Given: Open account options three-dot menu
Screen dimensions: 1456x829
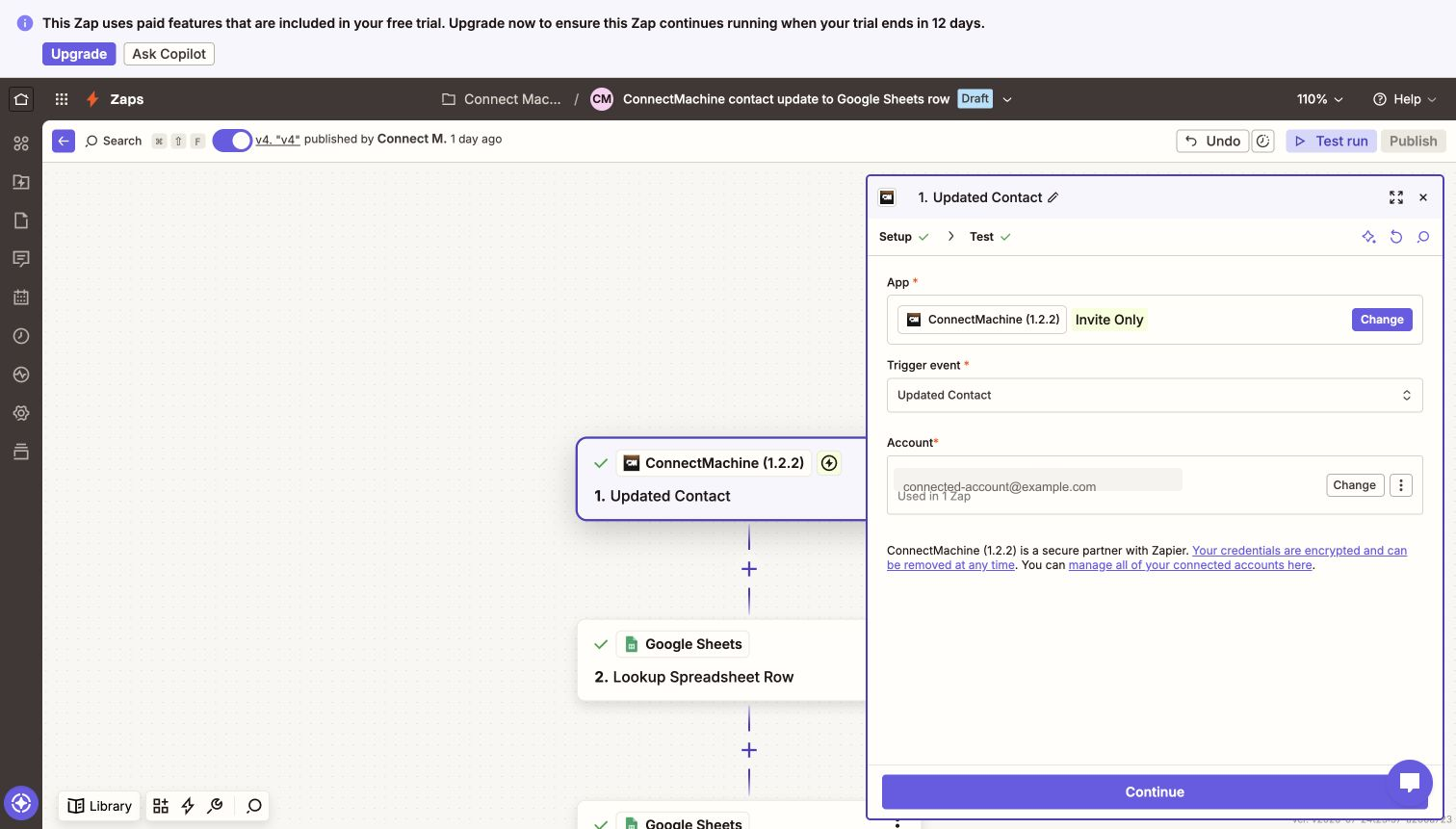Looking at the screenshot, I should tap(1401, 485).
